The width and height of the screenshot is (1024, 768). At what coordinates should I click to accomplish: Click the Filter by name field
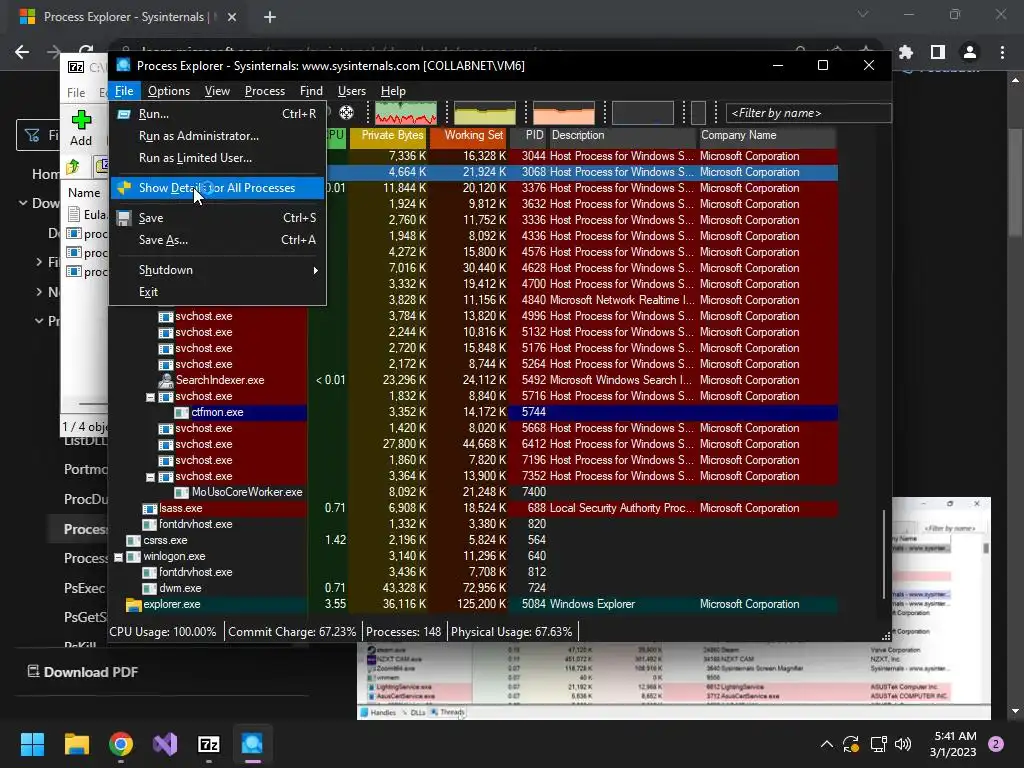pyautogui.click(x=808, y=113)
